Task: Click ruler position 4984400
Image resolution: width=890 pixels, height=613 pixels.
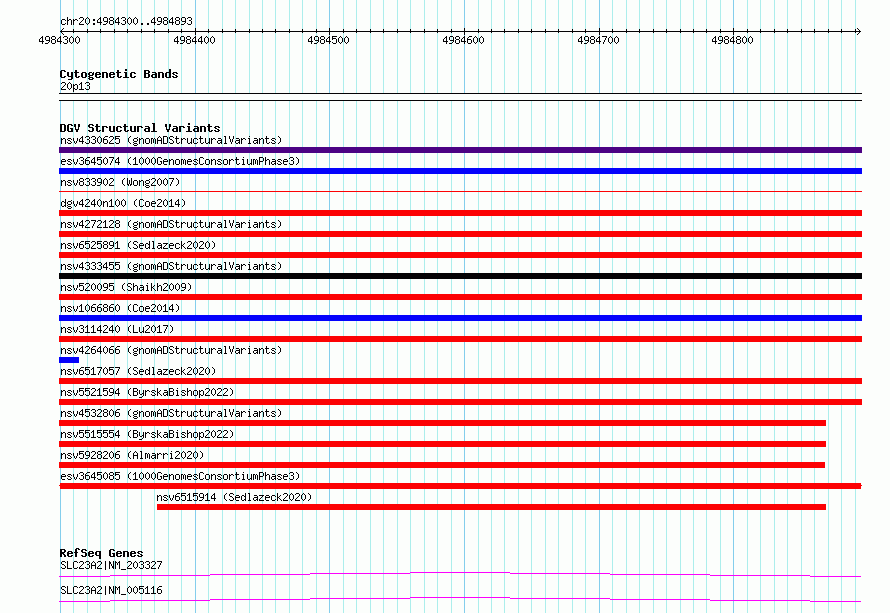Action: (194, 40)
